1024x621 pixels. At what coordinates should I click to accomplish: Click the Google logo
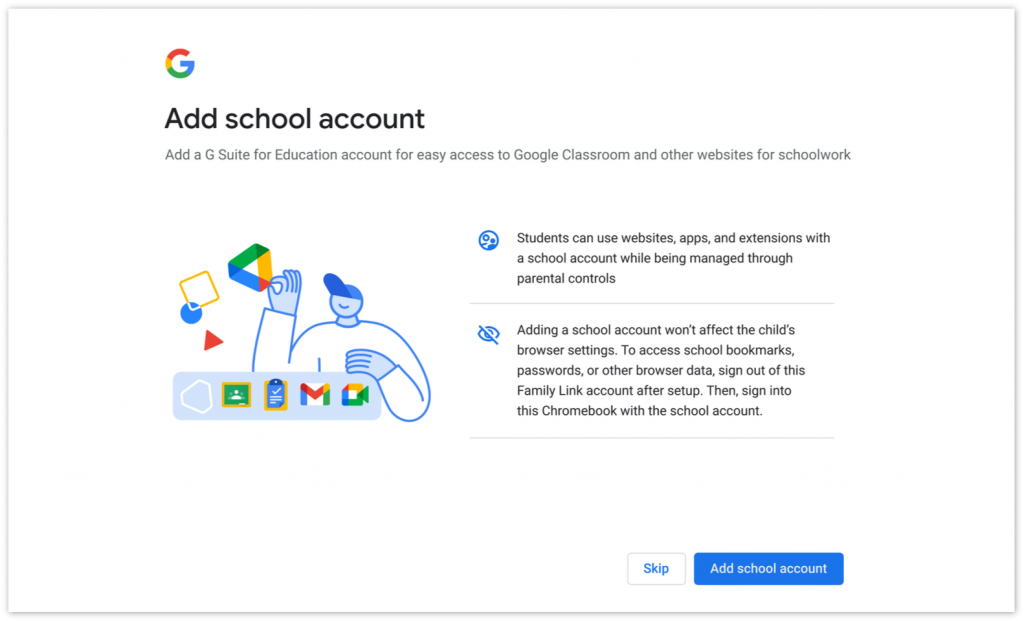tap(180, 64)
